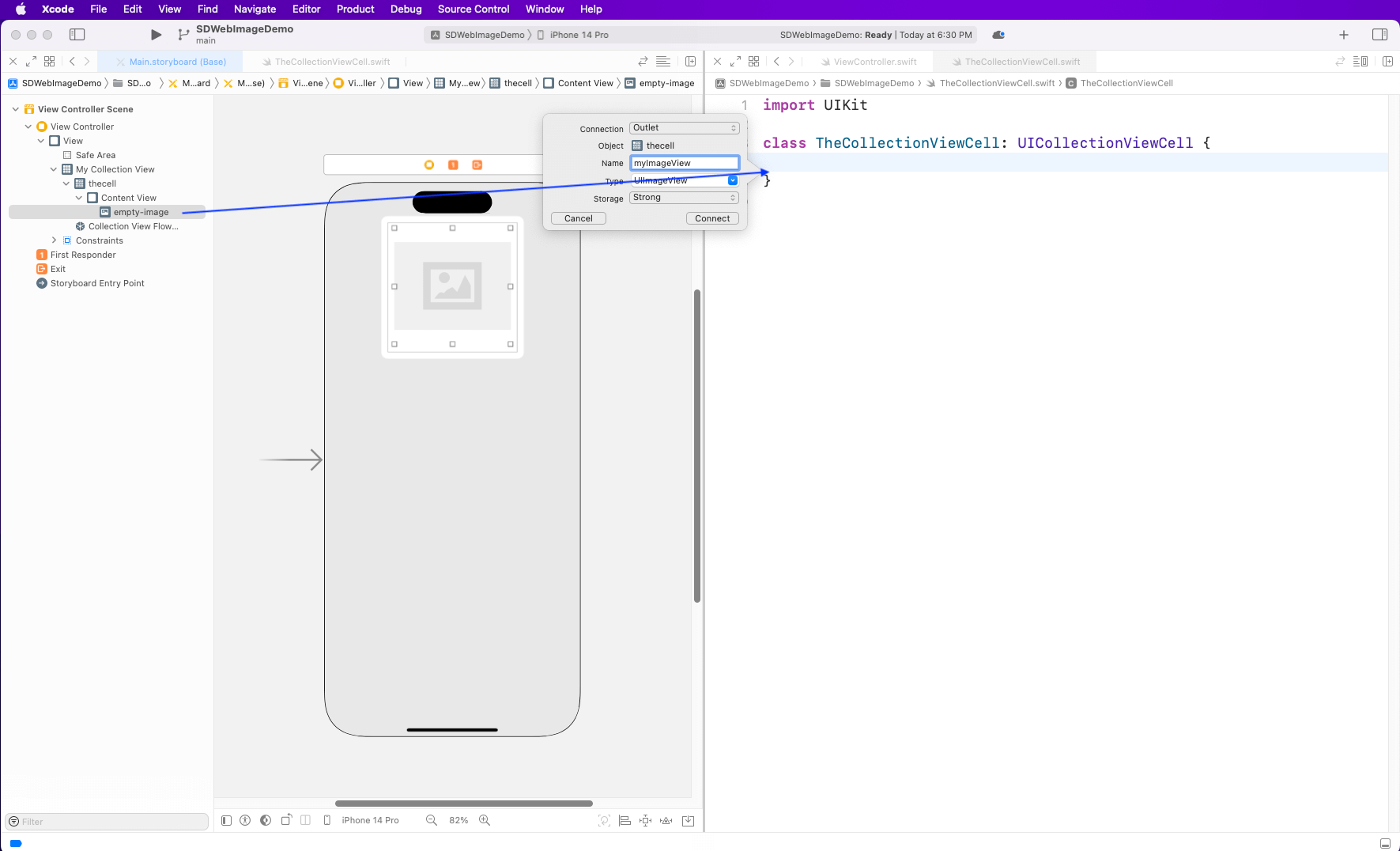This screenshot has width=1400, height=851.
Task: Click the Name field containing myImageView
Action: (684, 163)
